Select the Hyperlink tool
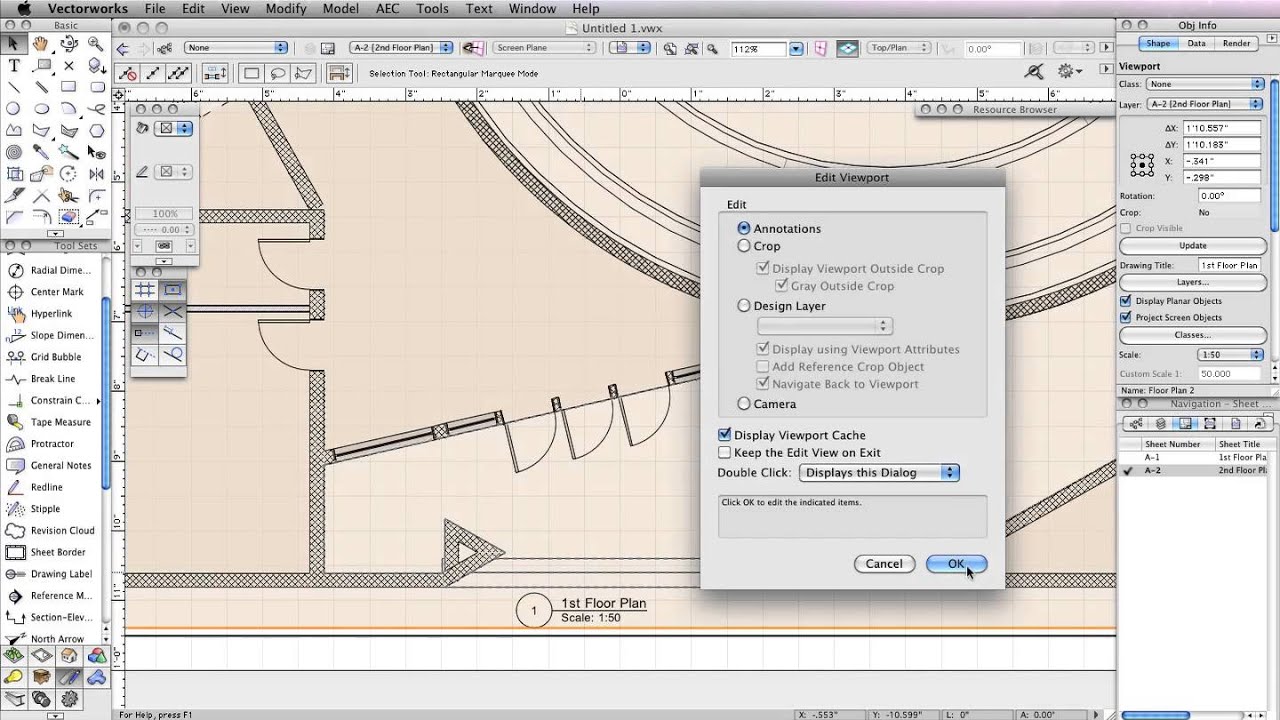 coord(50,313)
